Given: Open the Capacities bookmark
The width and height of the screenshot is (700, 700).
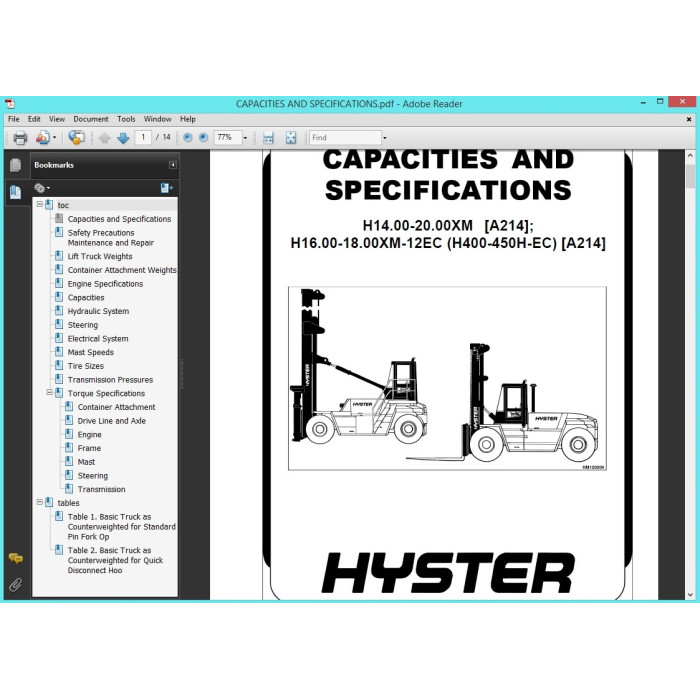Looking at the screenshot, I should [x=86, y=298].
